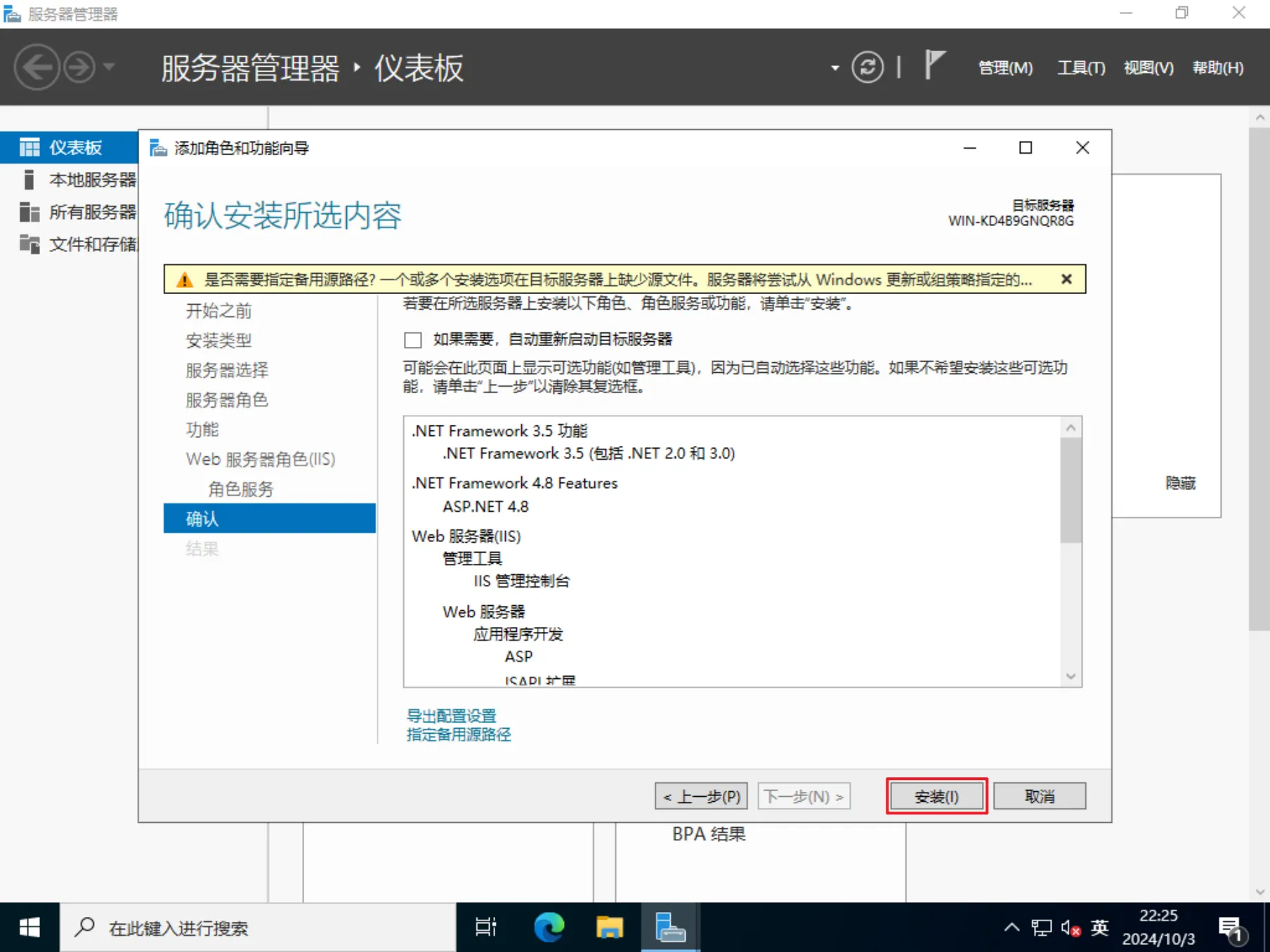Click the < 上一步(P) button

tap(701, 797)
